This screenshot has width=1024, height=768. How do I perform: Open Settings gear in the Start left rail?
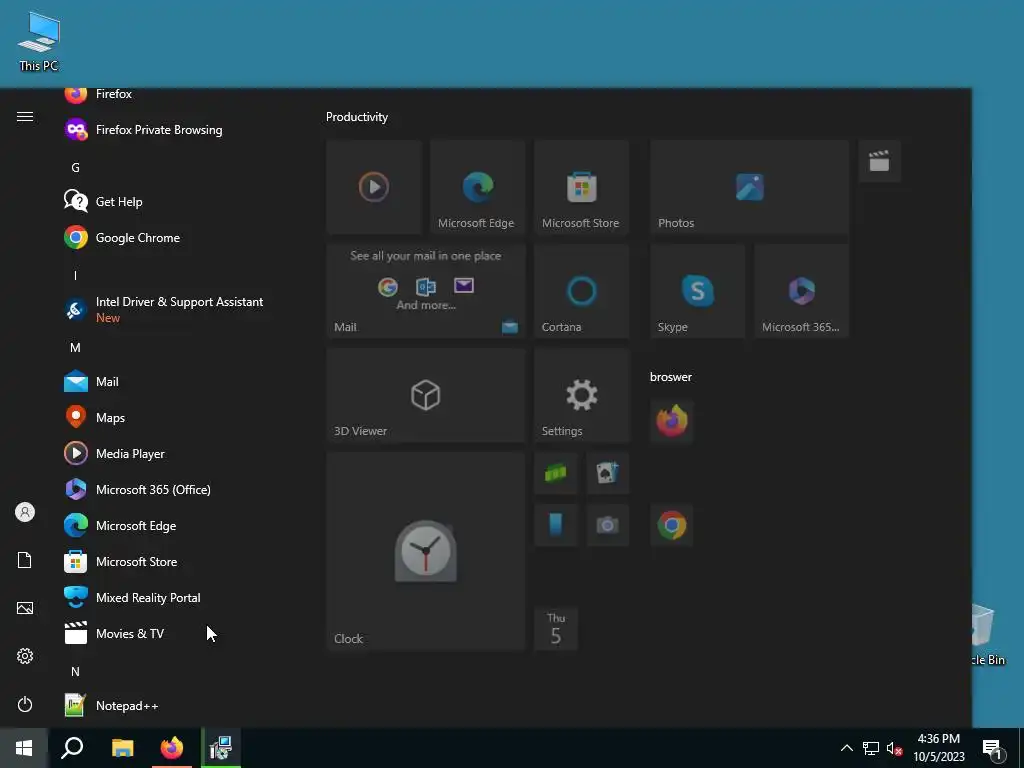(25, 656)
